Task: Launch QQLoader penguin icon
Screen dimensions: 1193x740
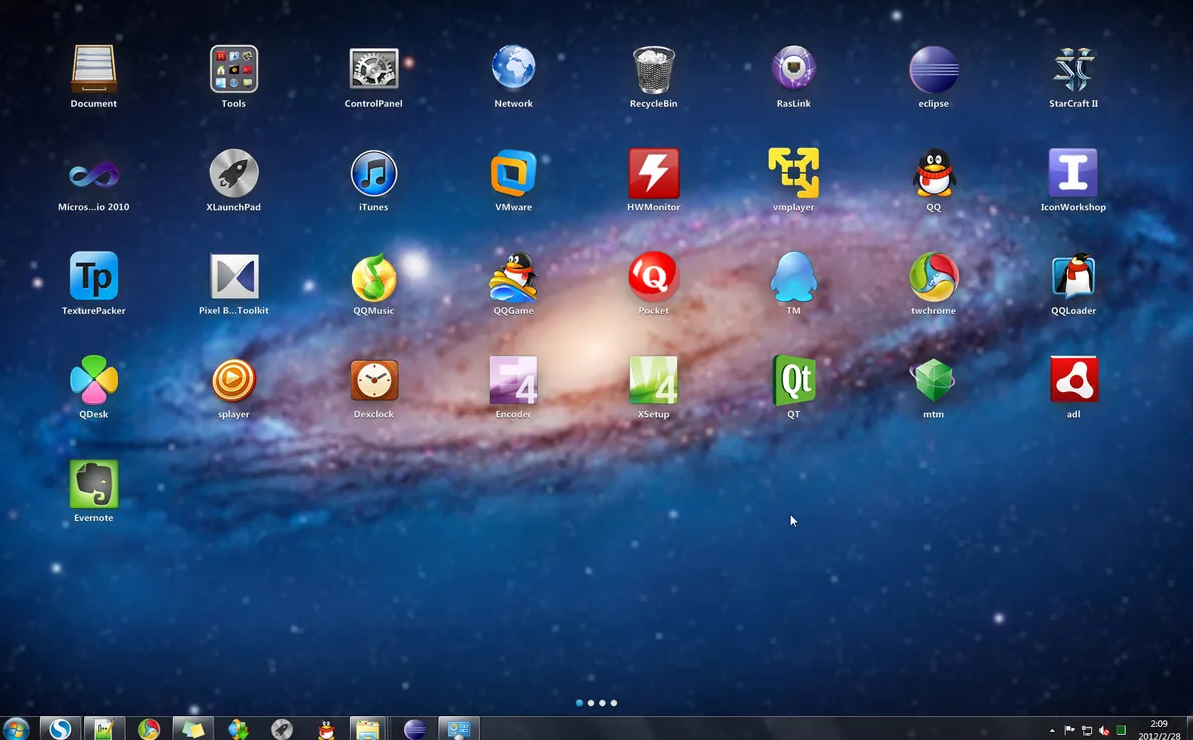Action: (x=1074, y=276)
